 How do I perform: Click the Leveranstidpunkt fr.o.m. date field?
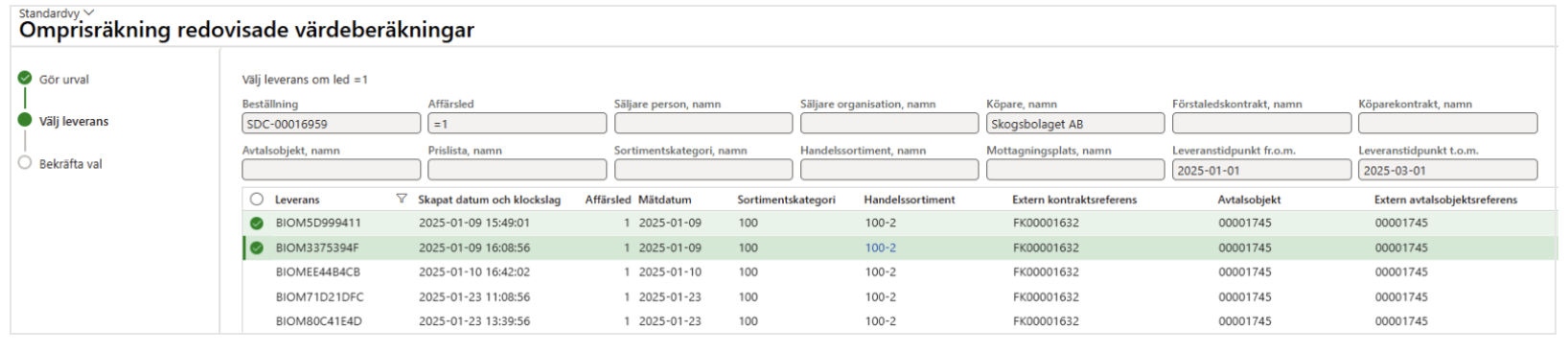(1261, 170)
